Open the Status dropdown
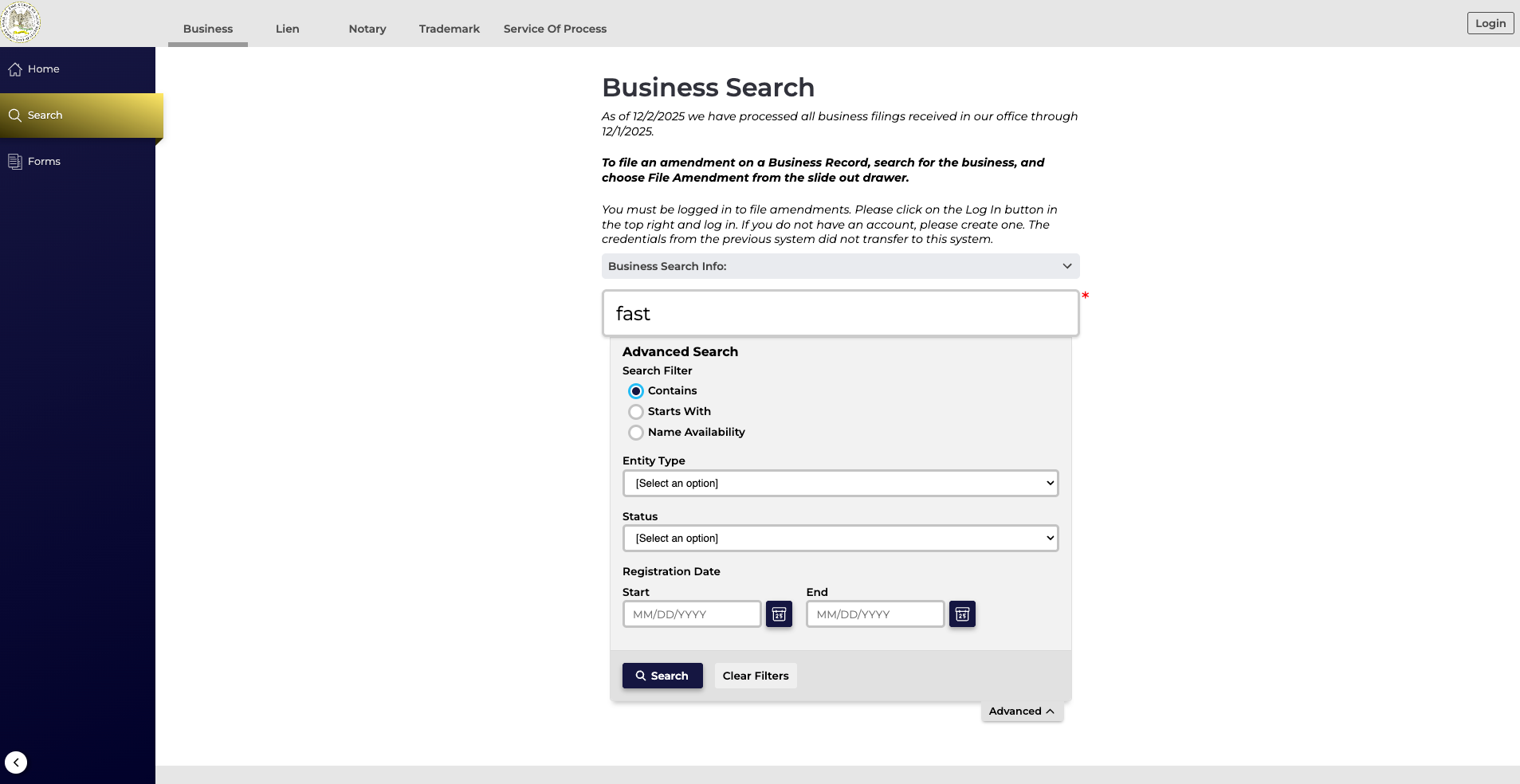The width and height of the screenshot is (1520, 784). coord(840,538)
